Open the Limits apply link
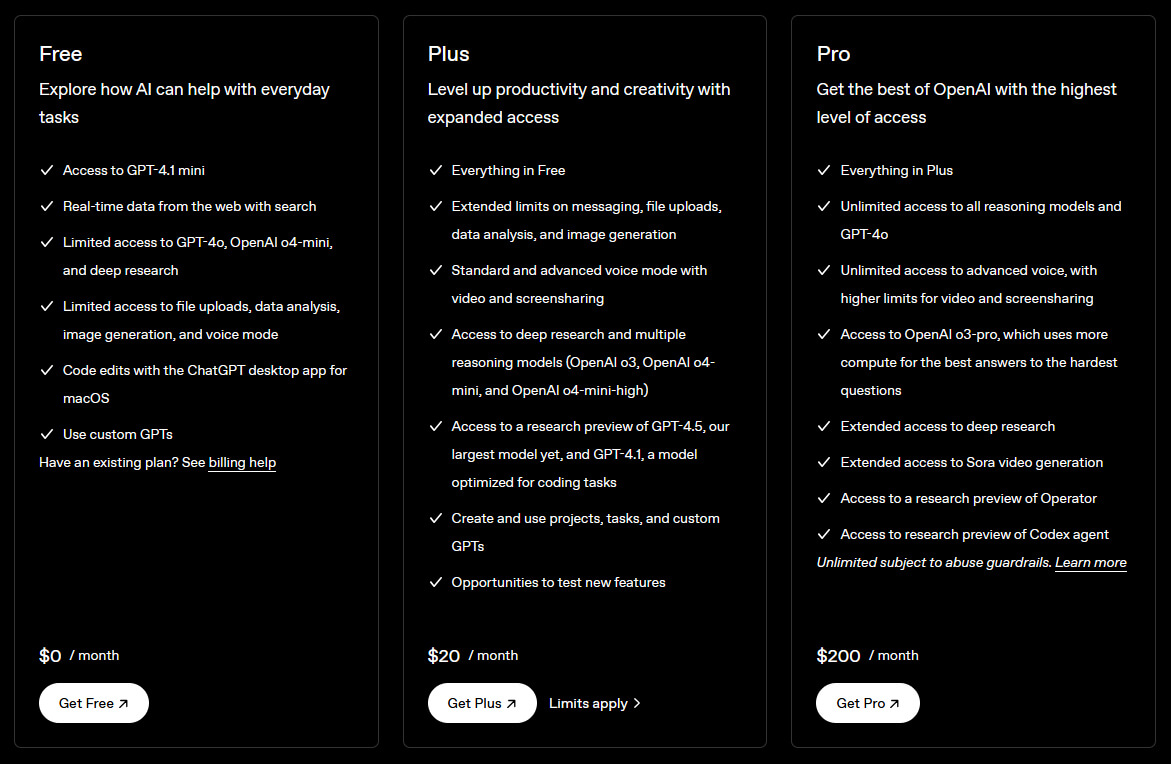Viewport: 1171px width, 764px height. coord(588,703)
